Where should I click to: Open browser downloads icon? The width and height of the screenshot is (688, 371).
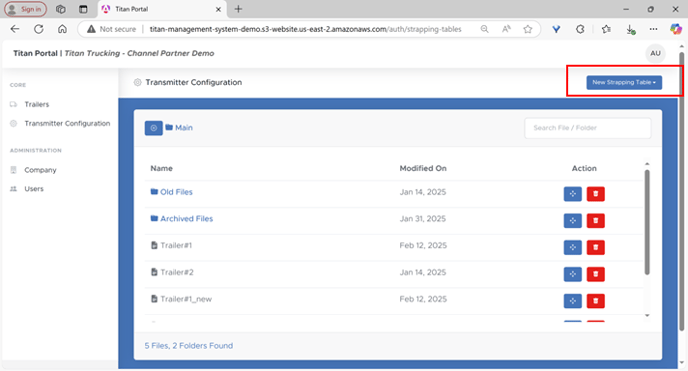630,29
